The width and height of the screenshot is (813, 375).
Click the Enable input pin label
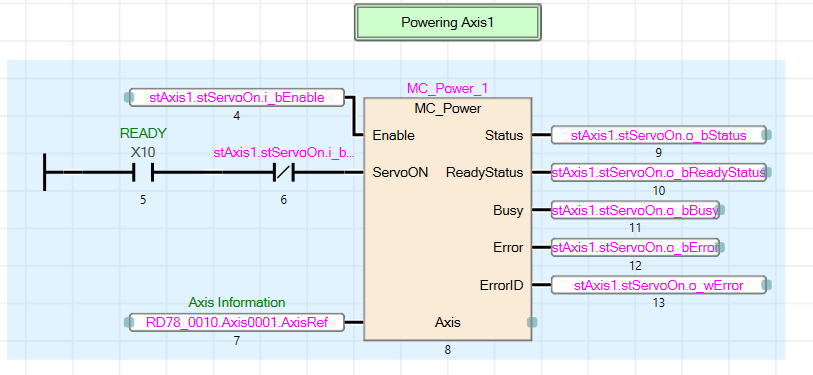coord(394,135)
